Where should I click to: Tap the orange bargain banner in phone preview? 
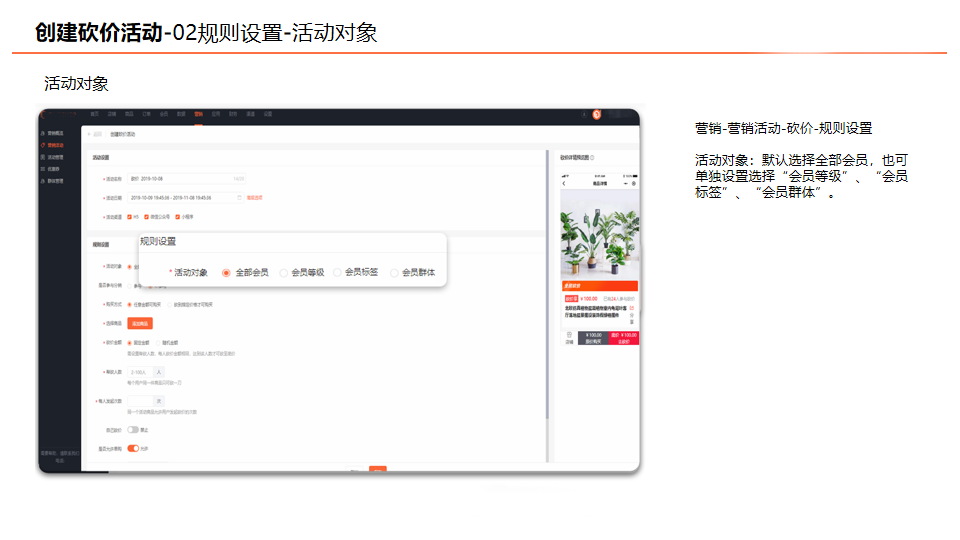pos(600,286)
